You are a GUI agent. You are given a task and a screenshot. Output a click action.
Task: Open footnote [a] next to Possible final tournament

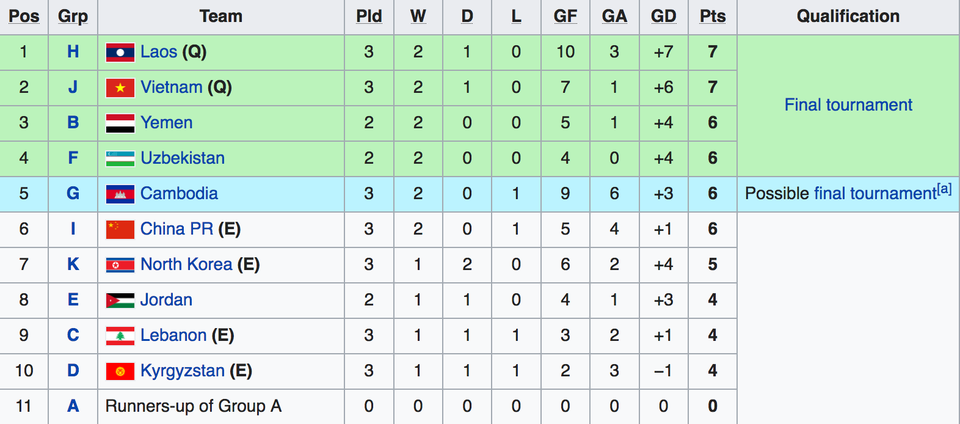[944, 190]
